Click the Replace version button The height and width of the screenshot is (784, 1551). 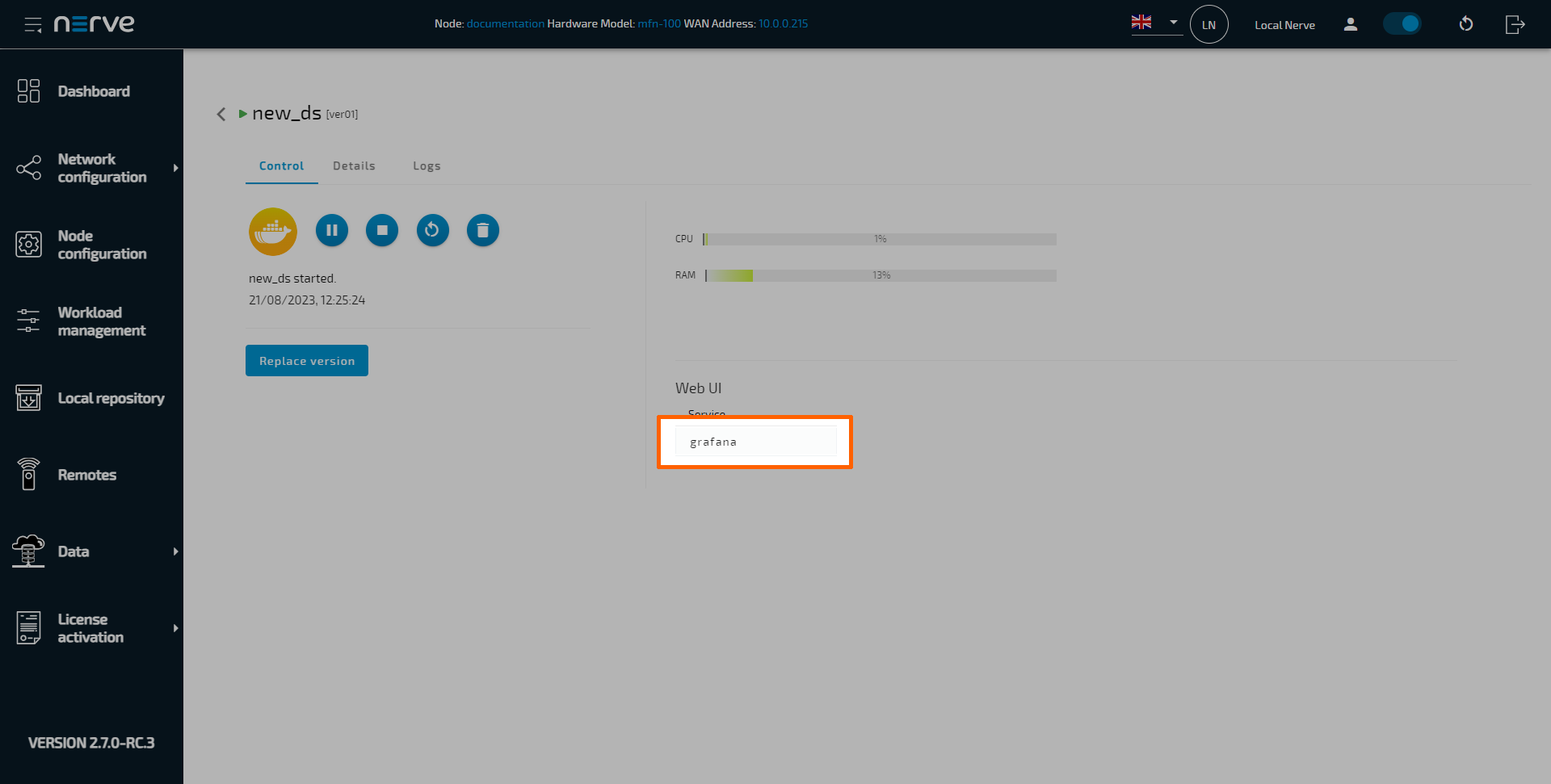click(306, 360)
